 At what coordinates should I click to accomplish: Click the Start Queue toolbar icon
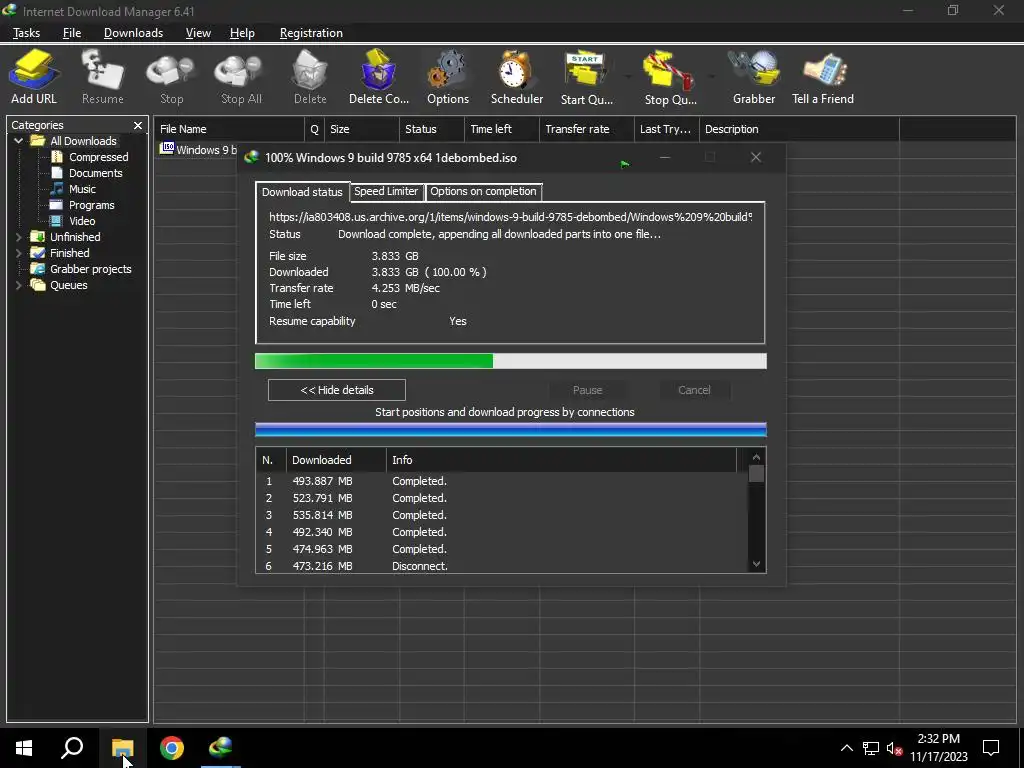click(586, 76)
